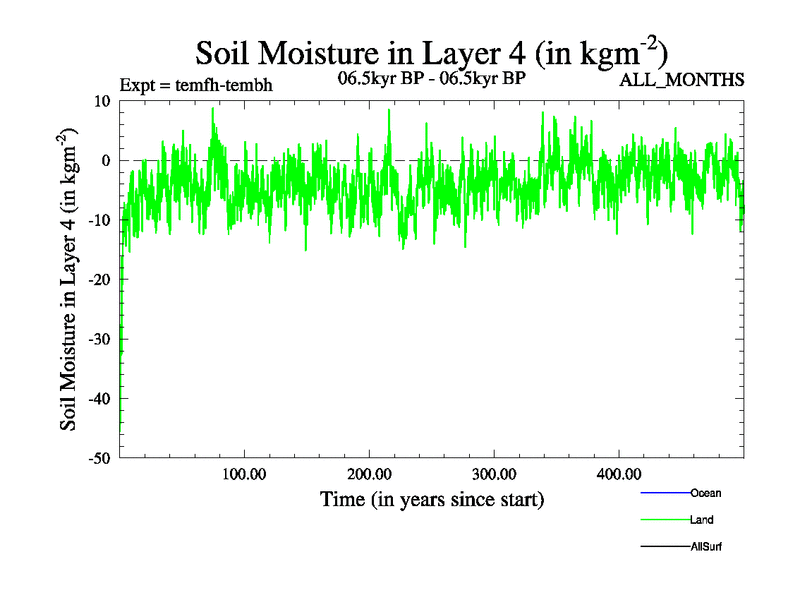800x600 pixels.
Task: Click the black AllSurf legend line
Action: click(664, 547)
